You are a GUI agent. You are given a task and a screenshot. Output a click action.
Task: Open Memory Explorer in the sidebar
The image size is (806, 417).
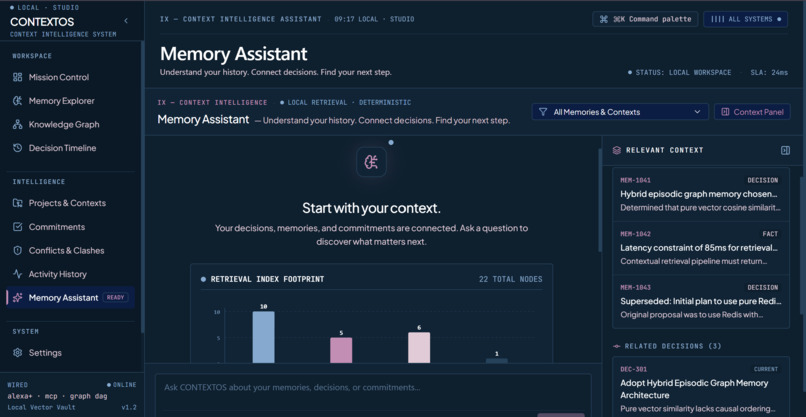70,101
